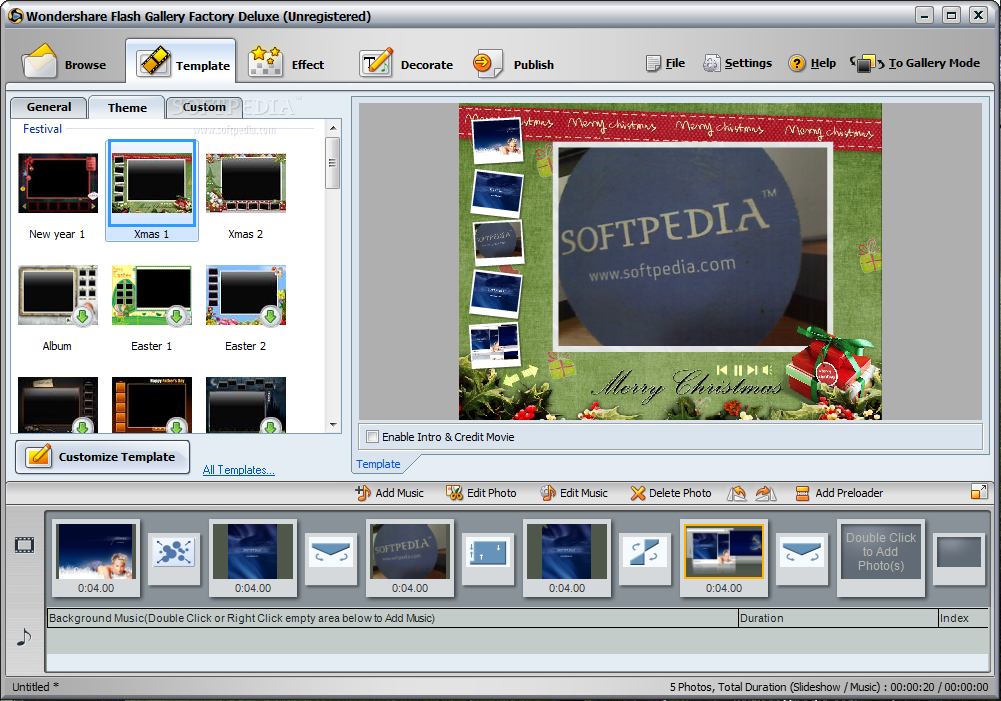
Task: Click the first preview side thumbnail
Action: click(x=497, y=141)
